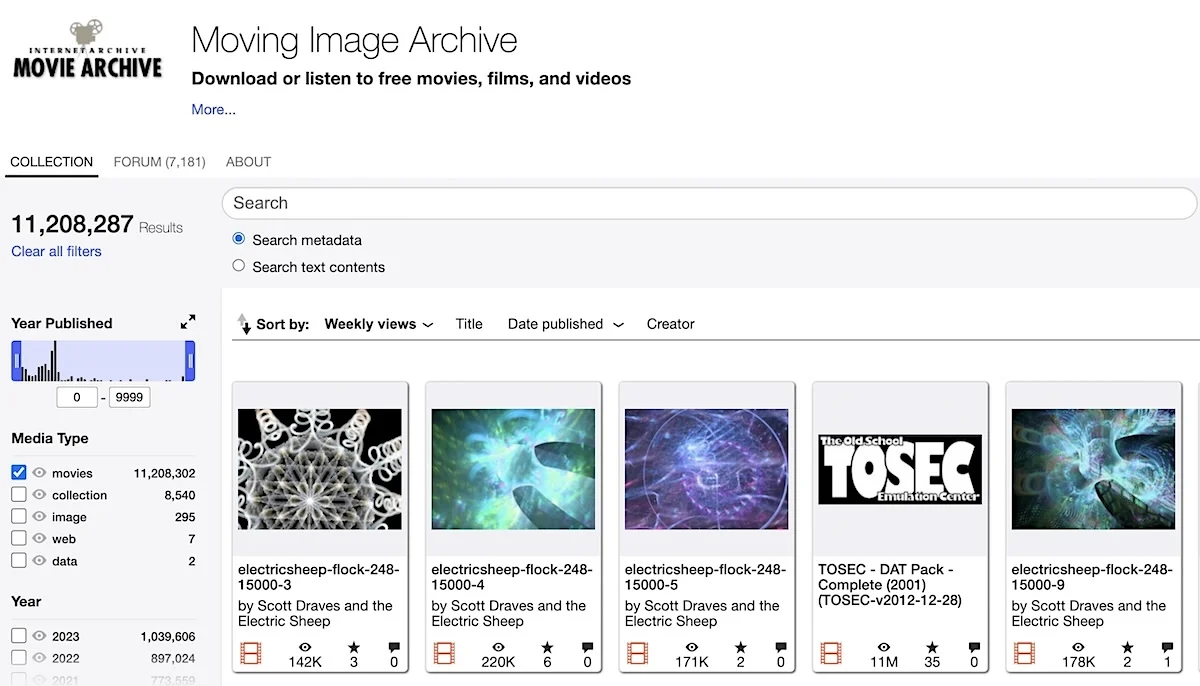The image size is (1200, 686).
Task: Click reviews icon on electricsheep-flock-248-15000-4 card
Action: click(x=587, y=648)
